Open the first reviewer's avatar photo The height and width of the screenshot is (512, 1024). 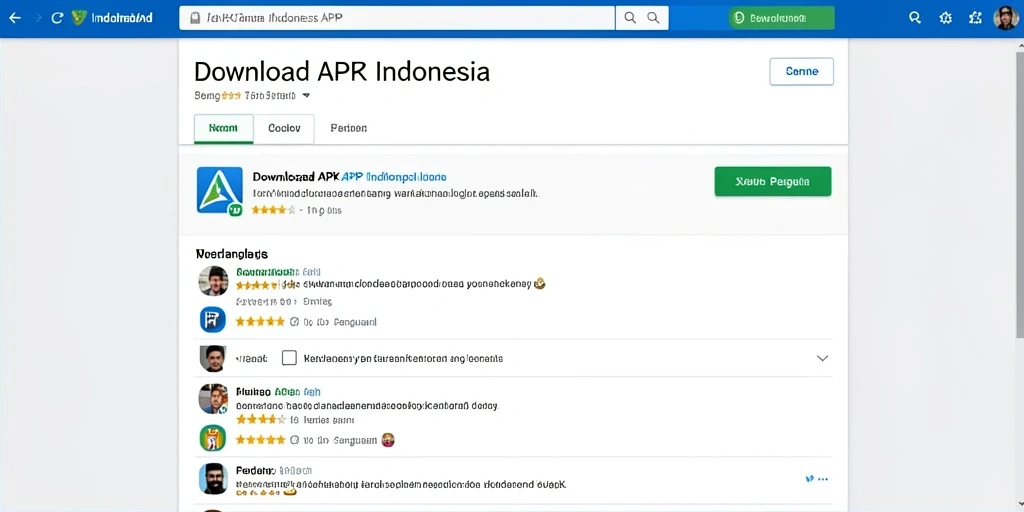tap(213, 281)
